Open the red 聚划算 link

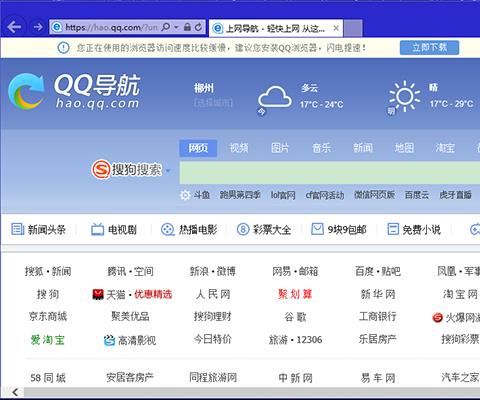point(295,294)
